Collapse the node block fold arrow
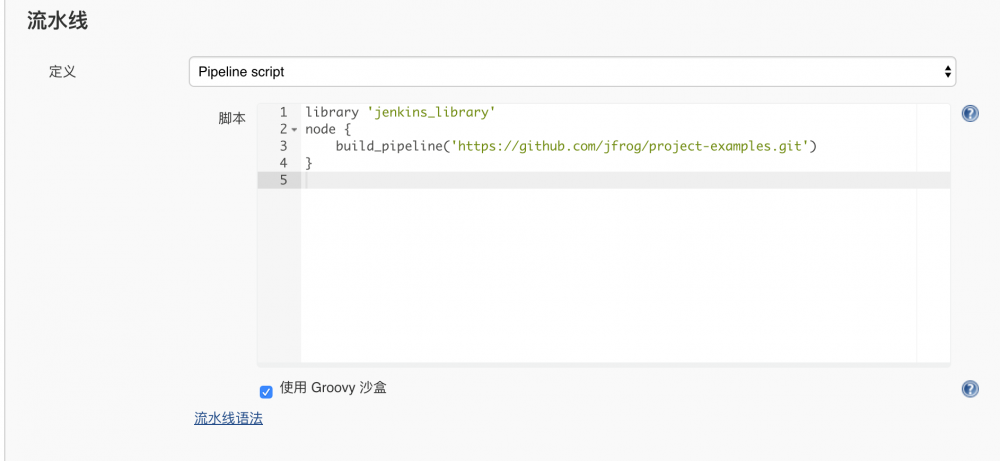This screenshot has height=461, width=1000. click(294, 130)
